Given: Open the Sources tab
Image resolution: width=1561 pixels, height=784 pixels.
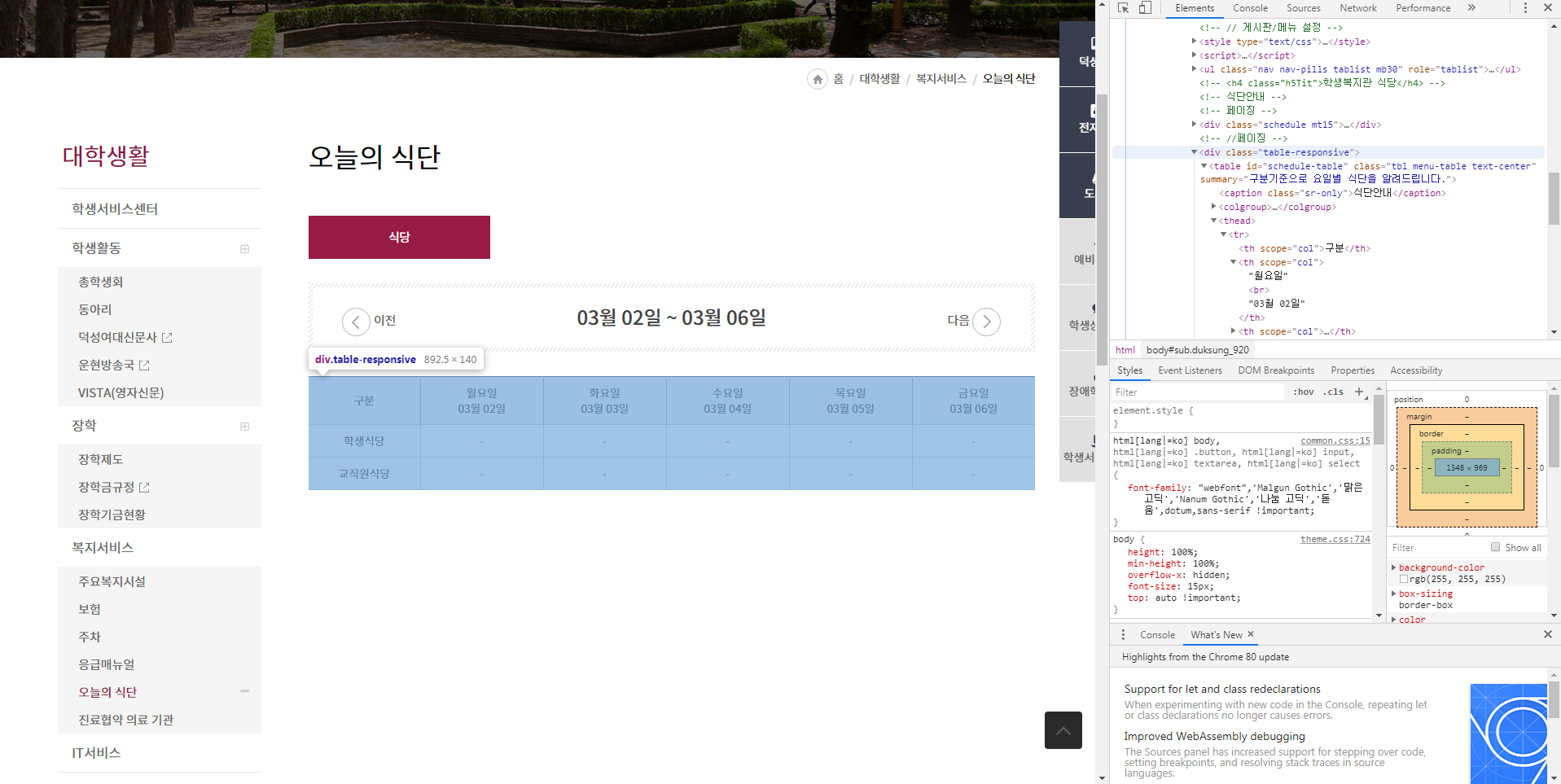Looking at the screenshot, I should [1304, 8].
